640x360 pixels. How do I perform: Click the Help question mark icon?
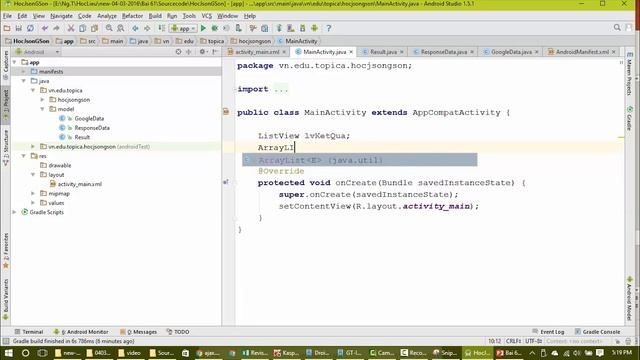point(329,28)
